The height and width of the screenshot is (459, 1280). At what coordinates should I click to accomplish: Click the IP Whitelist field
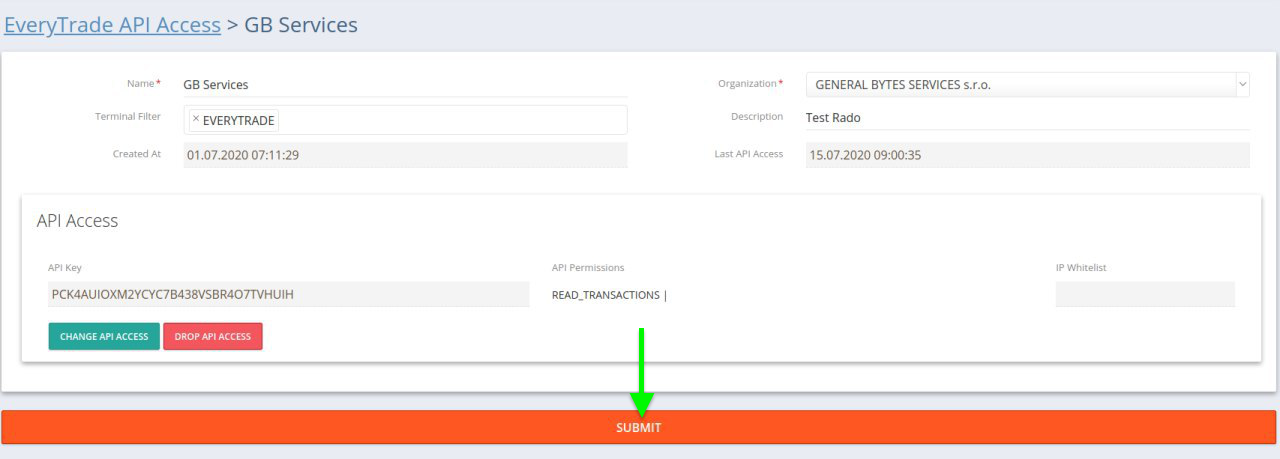coord(1145,294)
